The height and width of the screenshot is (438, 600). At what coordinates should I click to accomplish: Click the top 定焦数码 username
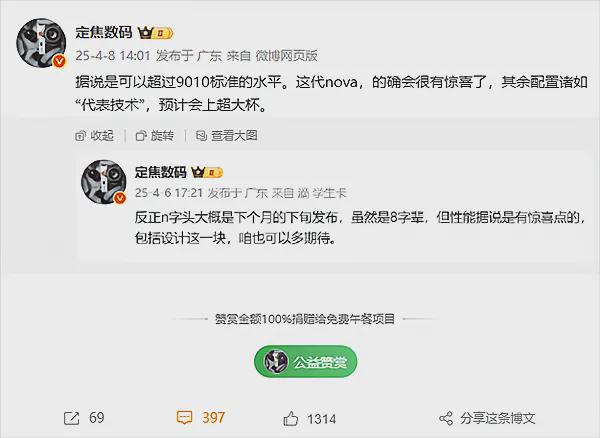[x=104, y=32]
